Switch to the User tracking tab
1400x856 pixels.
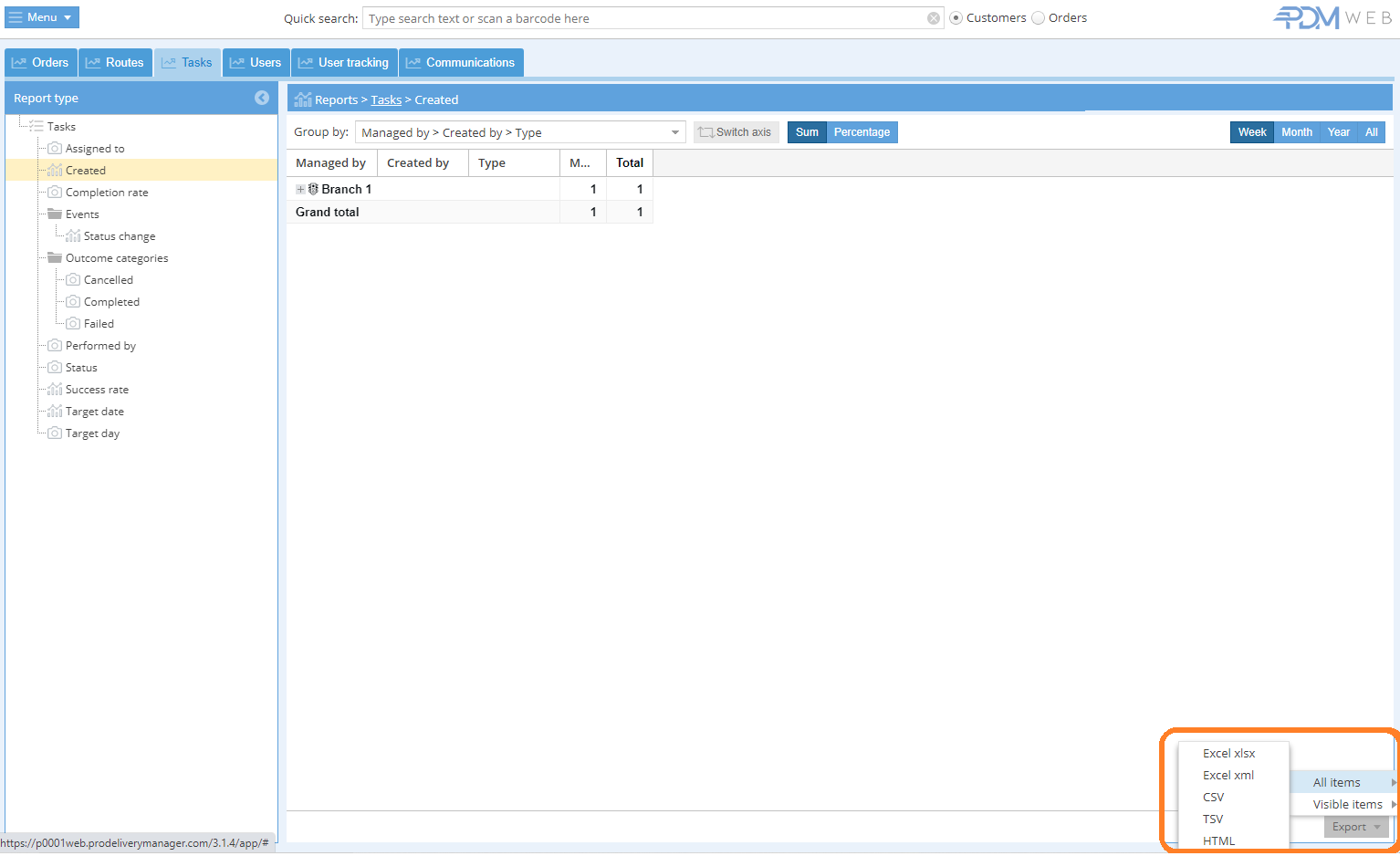point(344,62)
